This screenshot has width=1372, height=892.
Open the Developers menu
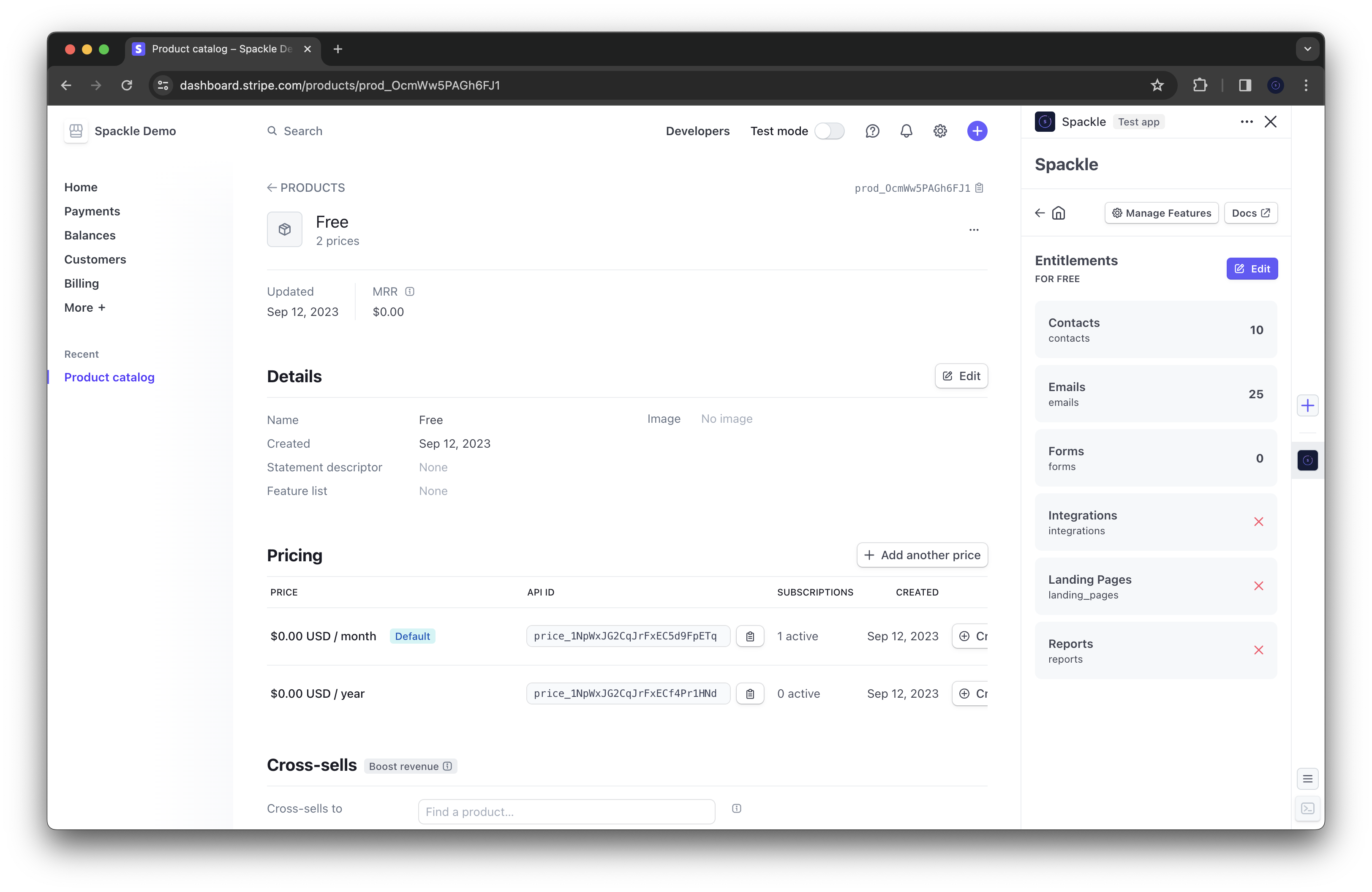click(697, 131)
